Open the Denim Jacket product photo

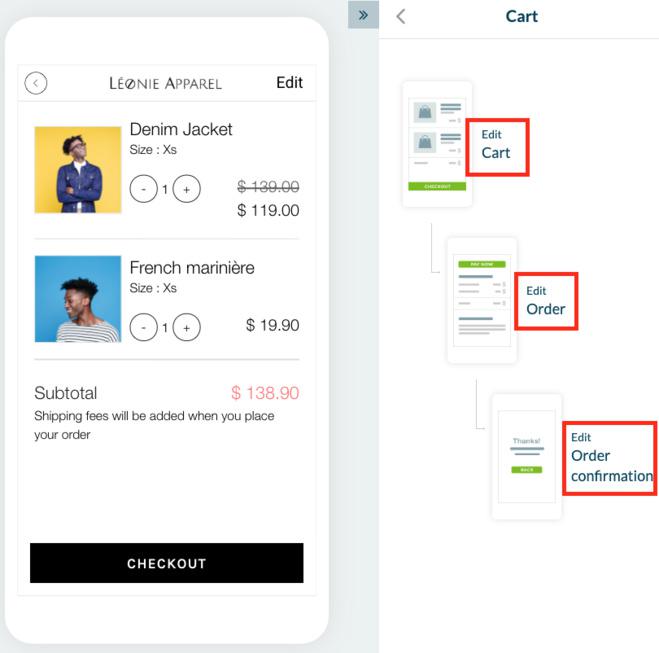click(78, 170)
